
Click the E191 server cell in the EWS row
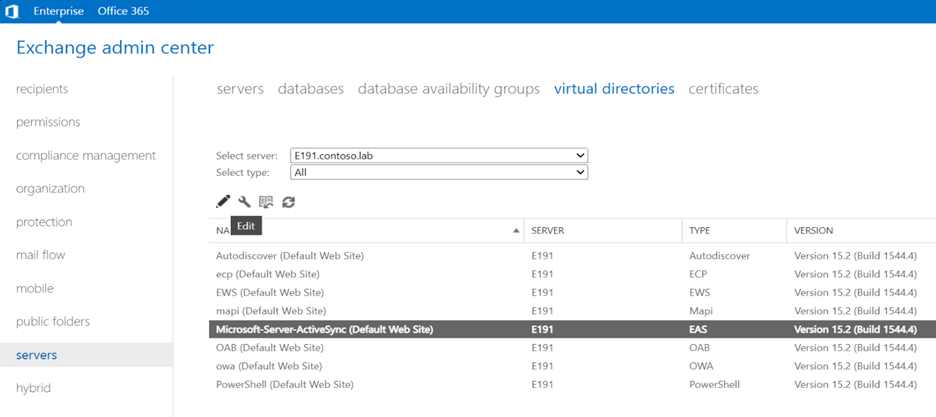coord(541,293)
